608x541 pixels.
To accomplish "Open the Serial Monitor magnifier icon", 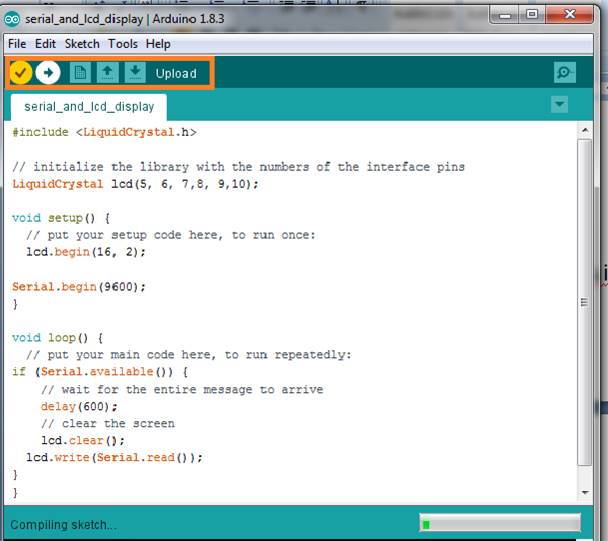I will click(565, 73).
